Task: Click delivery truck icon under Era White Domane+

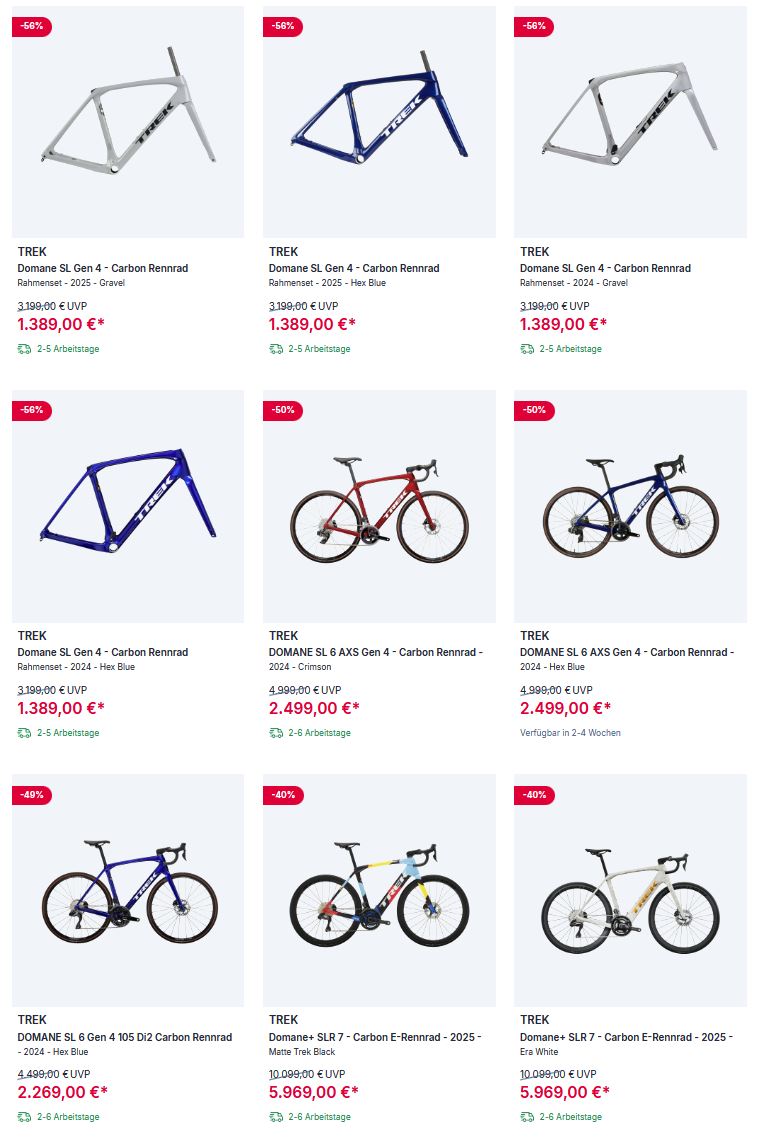Action: click(x=527, y=1117)
